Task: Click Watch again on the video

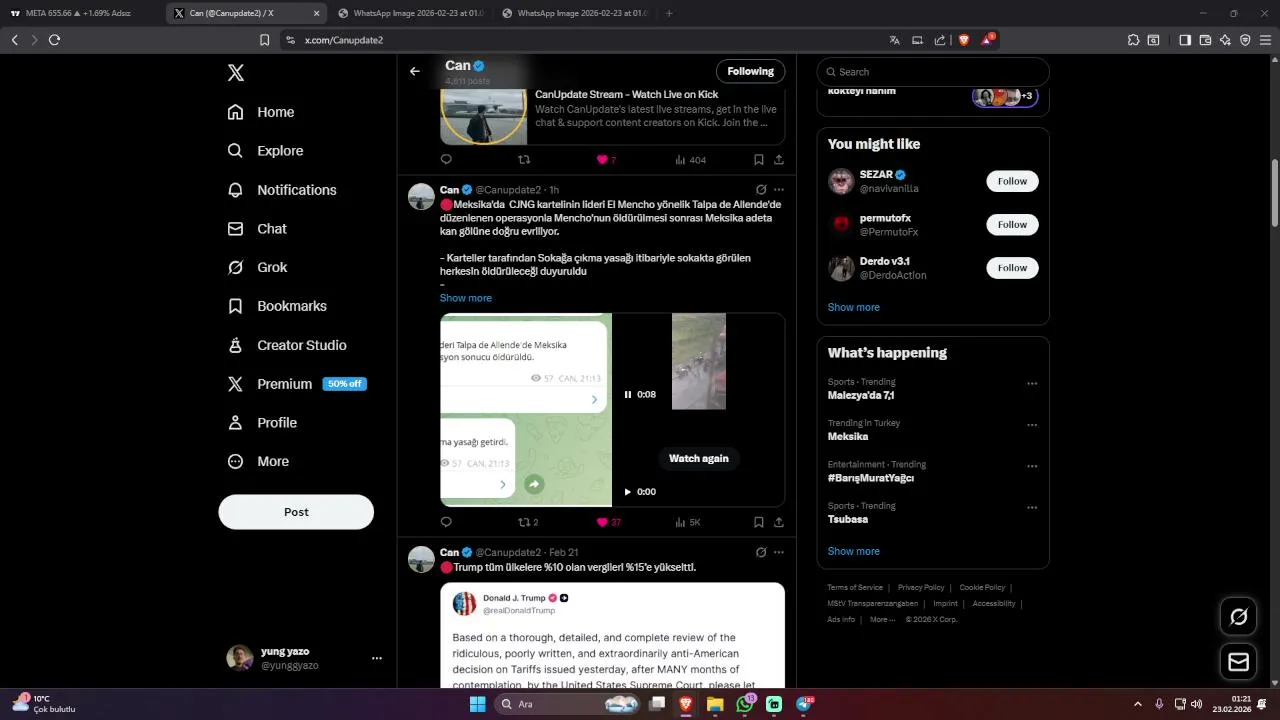Action: tap(698, 458)
